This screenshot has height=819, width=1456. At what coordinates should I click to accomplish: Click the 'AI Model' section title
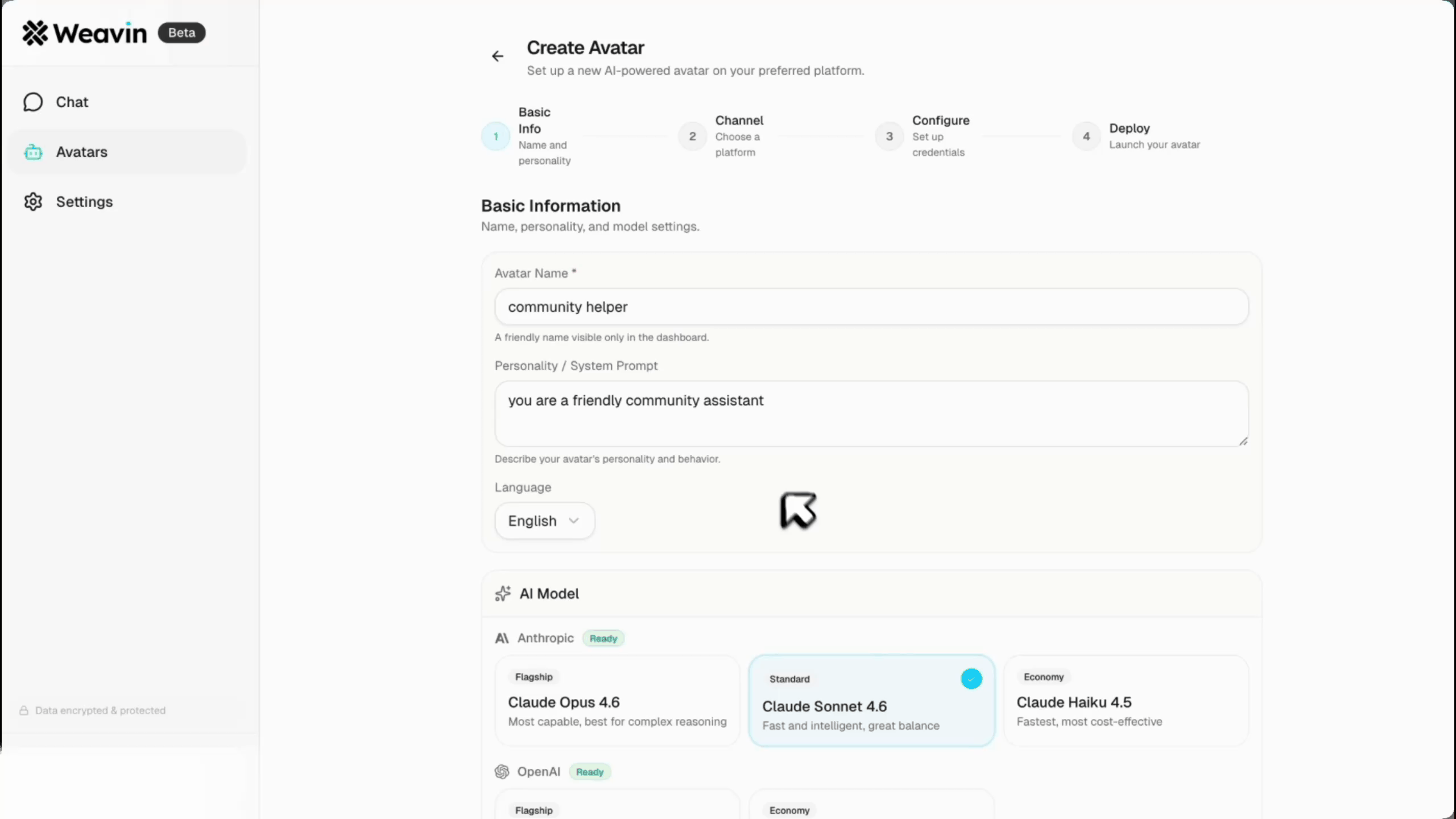click(x=549, y=594)
